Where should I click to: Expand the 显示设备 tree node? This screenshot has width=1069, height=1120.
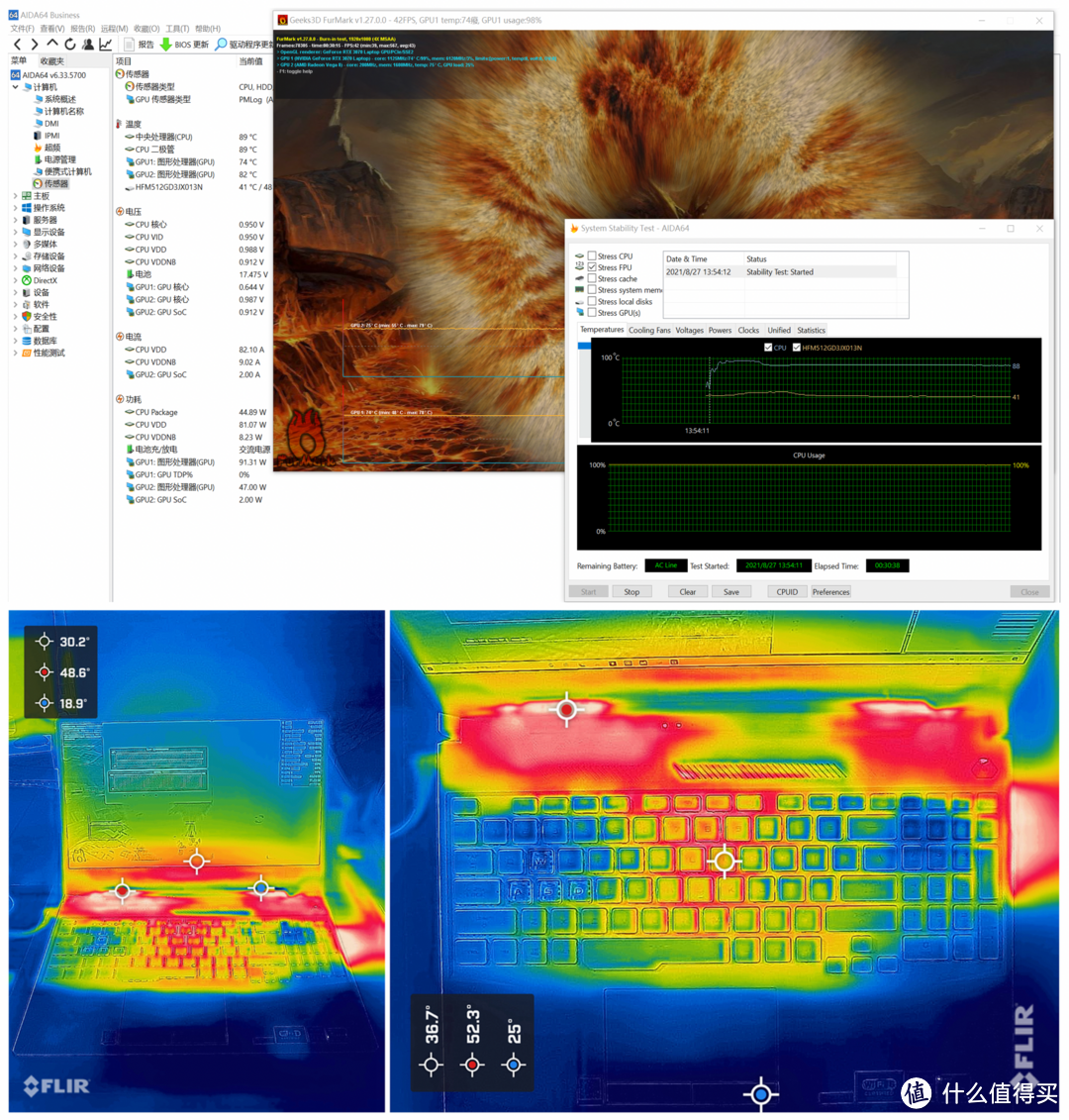[x=15, y=232]
